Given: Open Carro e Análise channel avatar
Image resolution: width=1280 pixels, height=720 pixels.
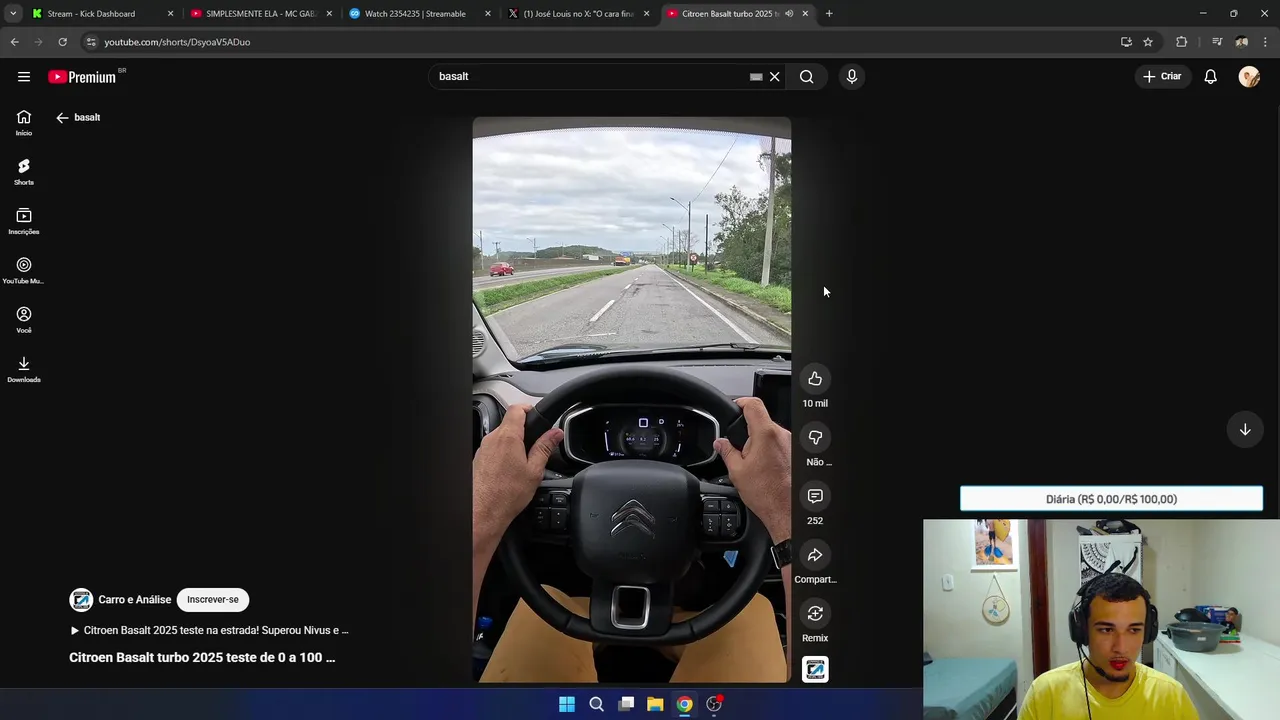Looking at the screenshot, I should (x=81, y=599).
